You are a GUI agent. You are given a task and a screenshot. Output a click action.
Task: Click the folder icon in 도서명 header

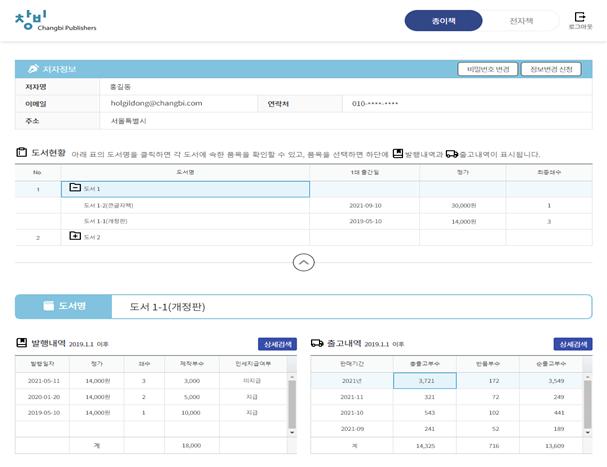pos(48,305)
